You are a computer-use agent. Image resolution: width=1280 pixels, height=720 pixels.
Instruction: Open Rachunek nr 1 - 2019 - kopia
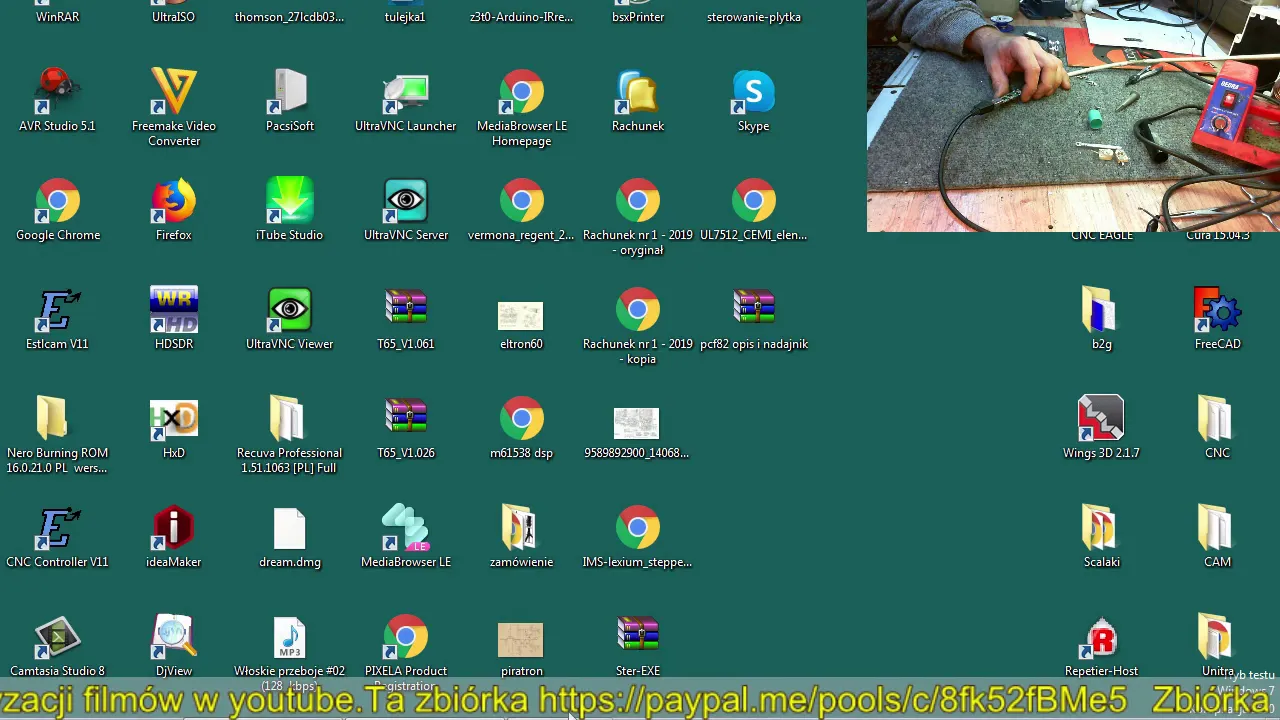pos(638,325)
